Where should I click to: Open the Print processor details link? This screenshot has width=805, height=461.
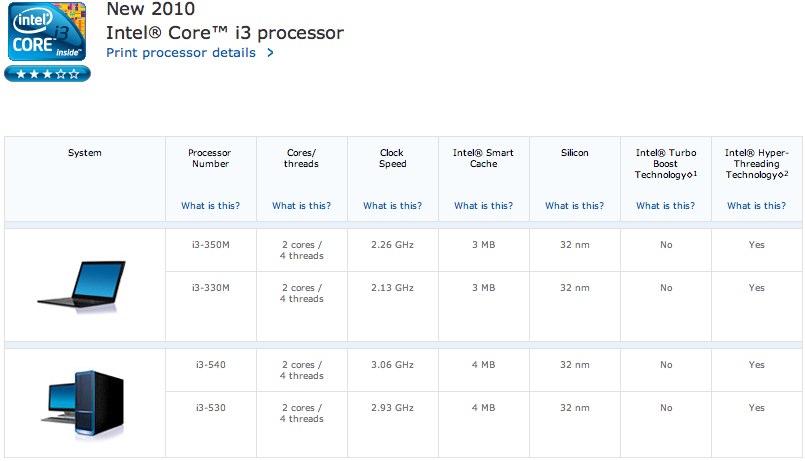[x=181, y=53]
